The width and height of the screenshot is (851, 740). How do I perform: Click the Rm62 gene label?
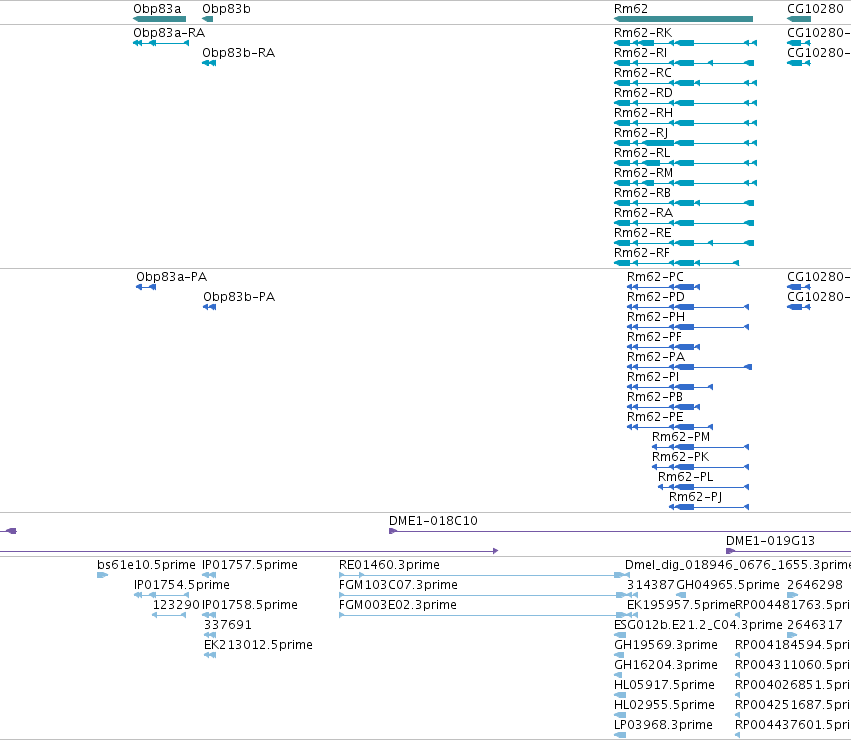[631, 9]
